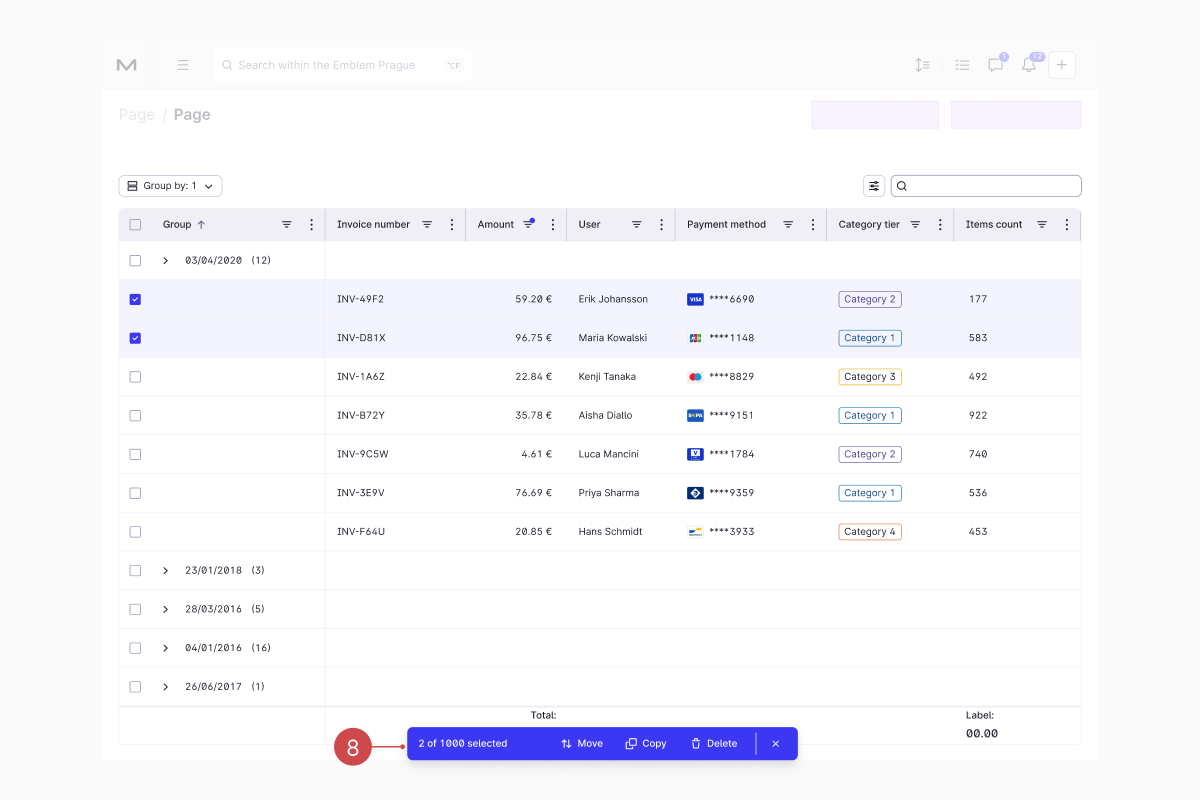Uncheck the INV-49F2 row checkbox
The height and width of the screenshot is (800, 1200).
point(135,299)
